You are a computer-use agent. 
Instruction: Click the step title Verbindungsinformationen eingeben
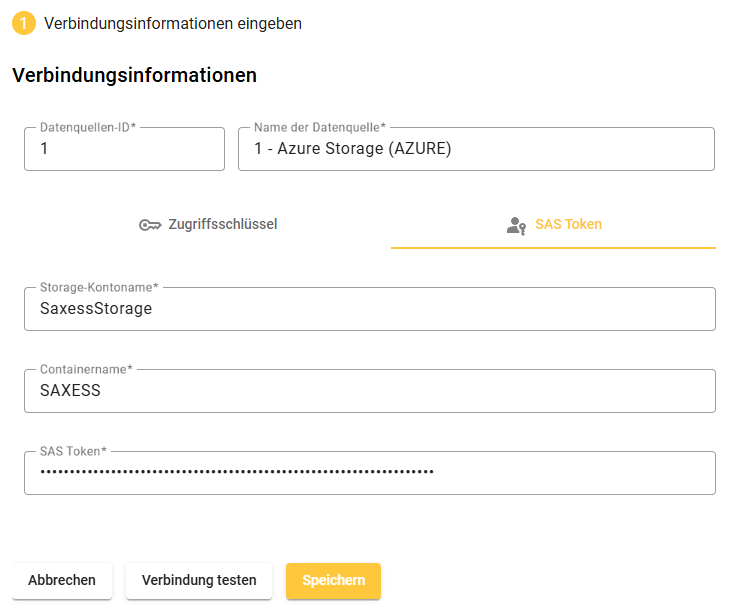[x=173, y=23]
